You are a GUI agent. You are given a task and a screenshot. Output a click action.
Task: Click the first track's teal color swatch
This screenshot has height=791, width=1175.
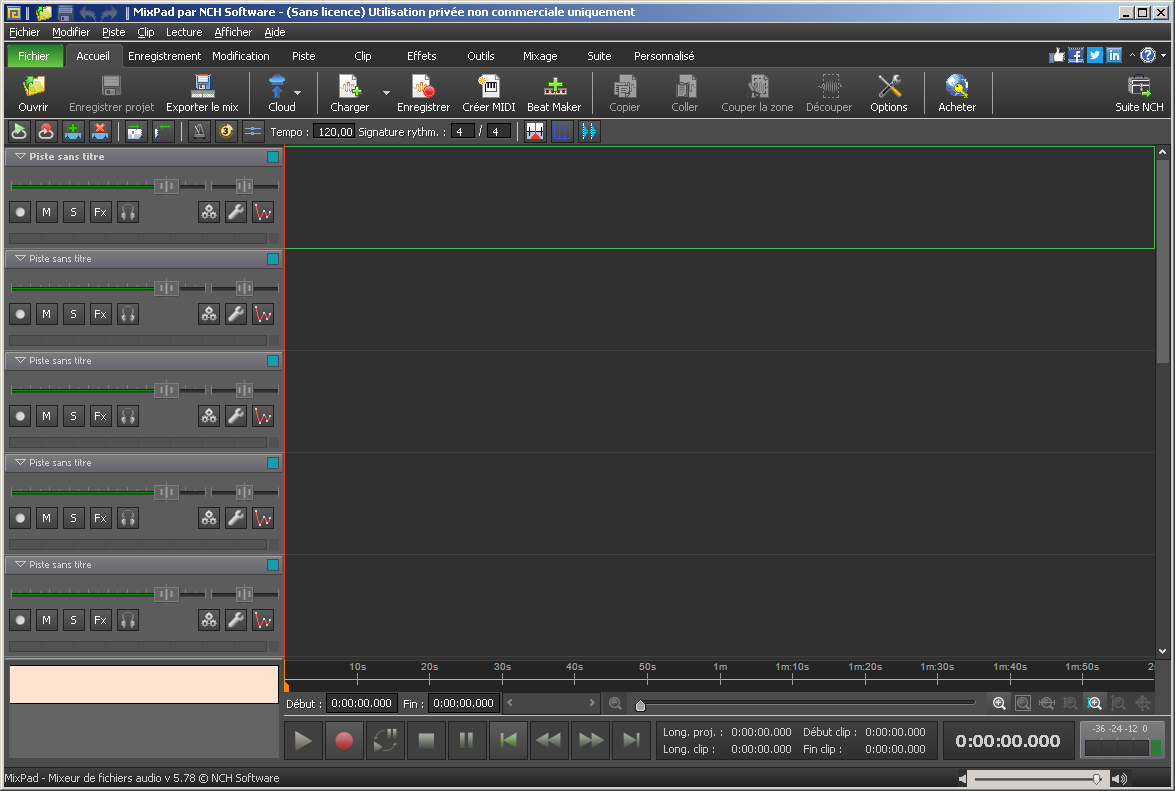(273, 157)
